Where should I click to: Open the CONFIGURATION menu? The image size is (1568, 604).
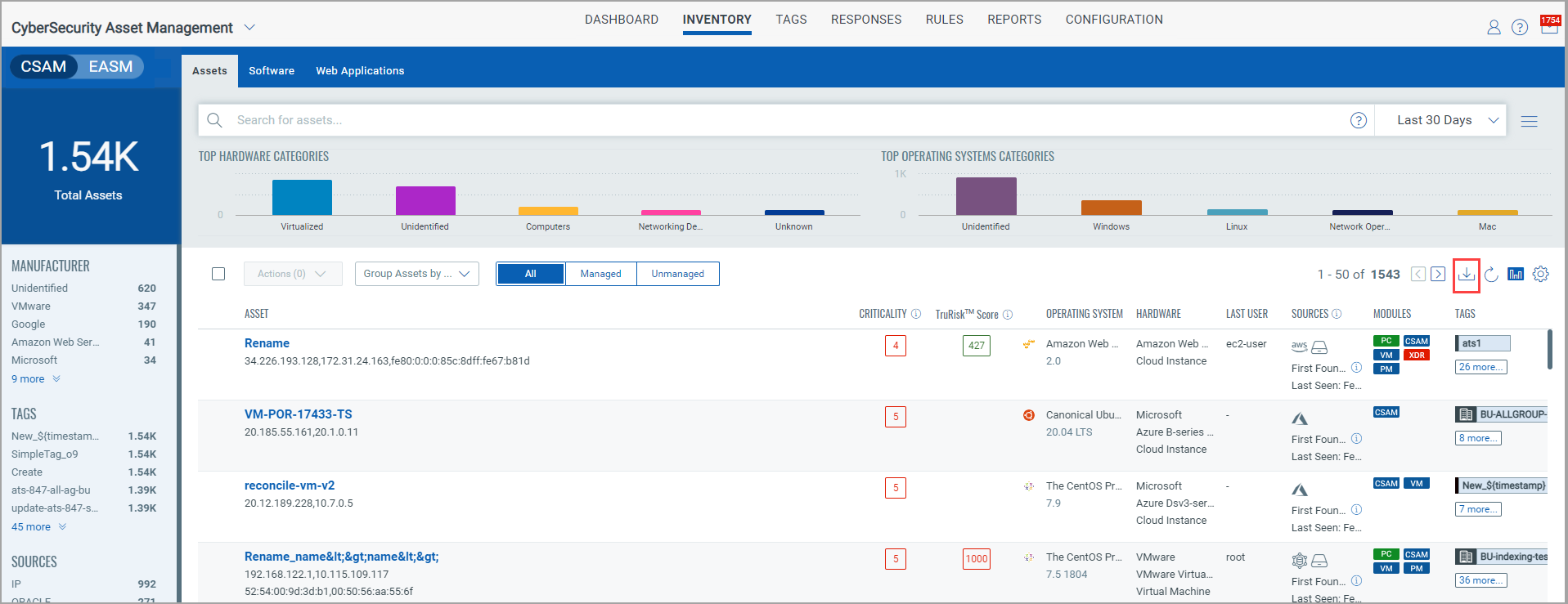coord(1114,20)
